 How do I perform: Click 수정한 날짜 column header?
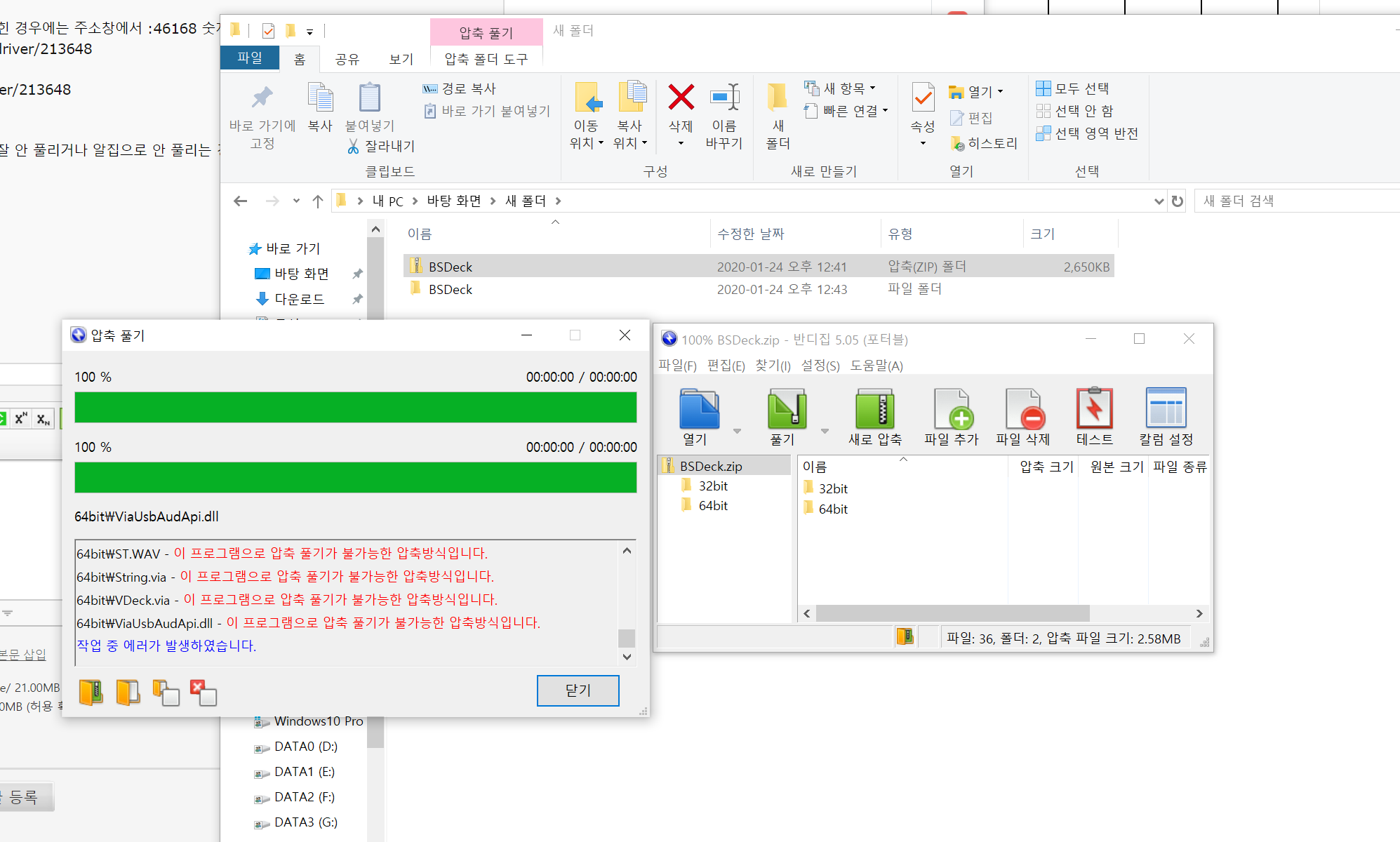751,234
